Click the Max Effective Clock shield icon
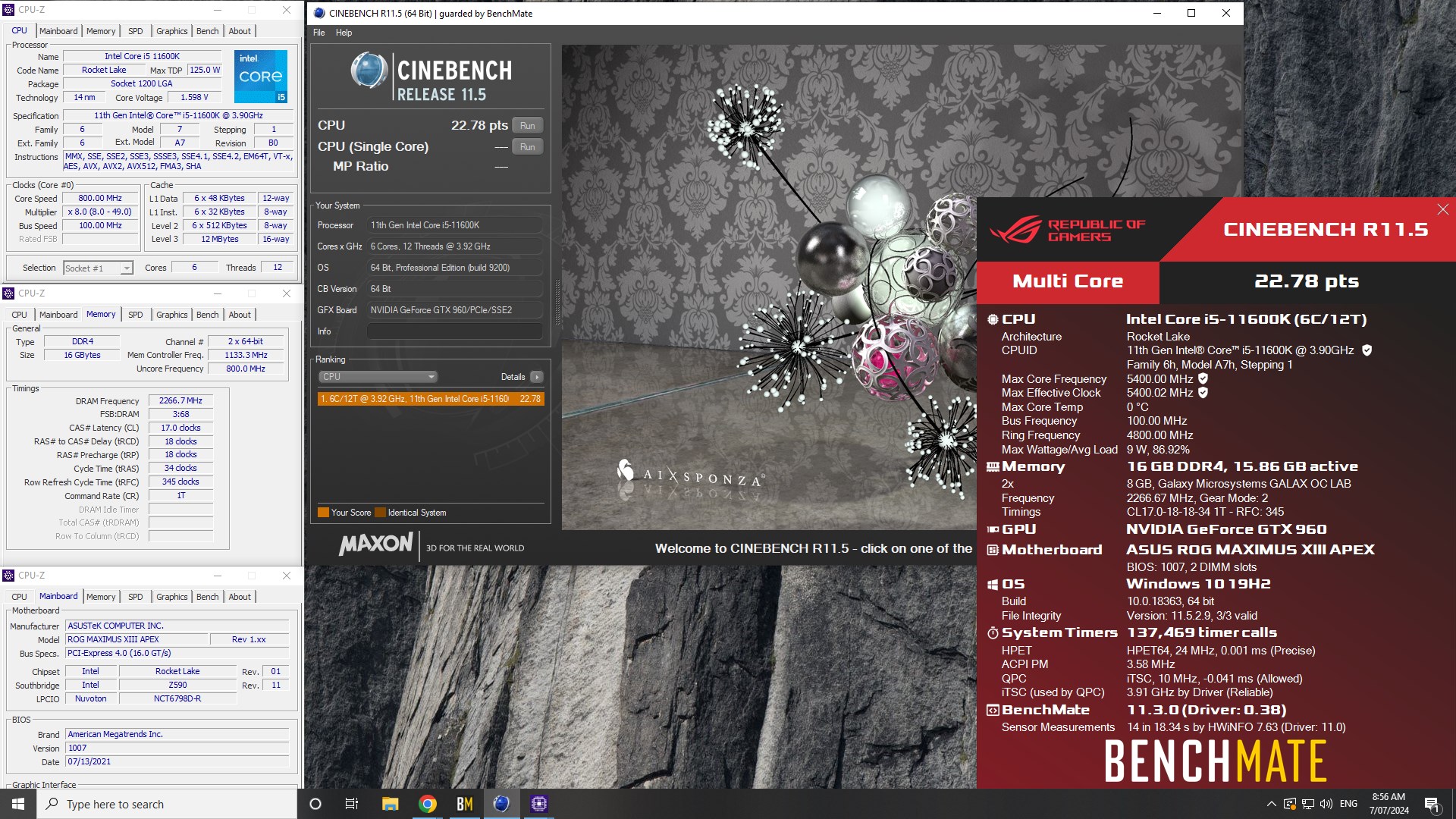Viewport: 1456px width, 819px height. pos(1203,393)
